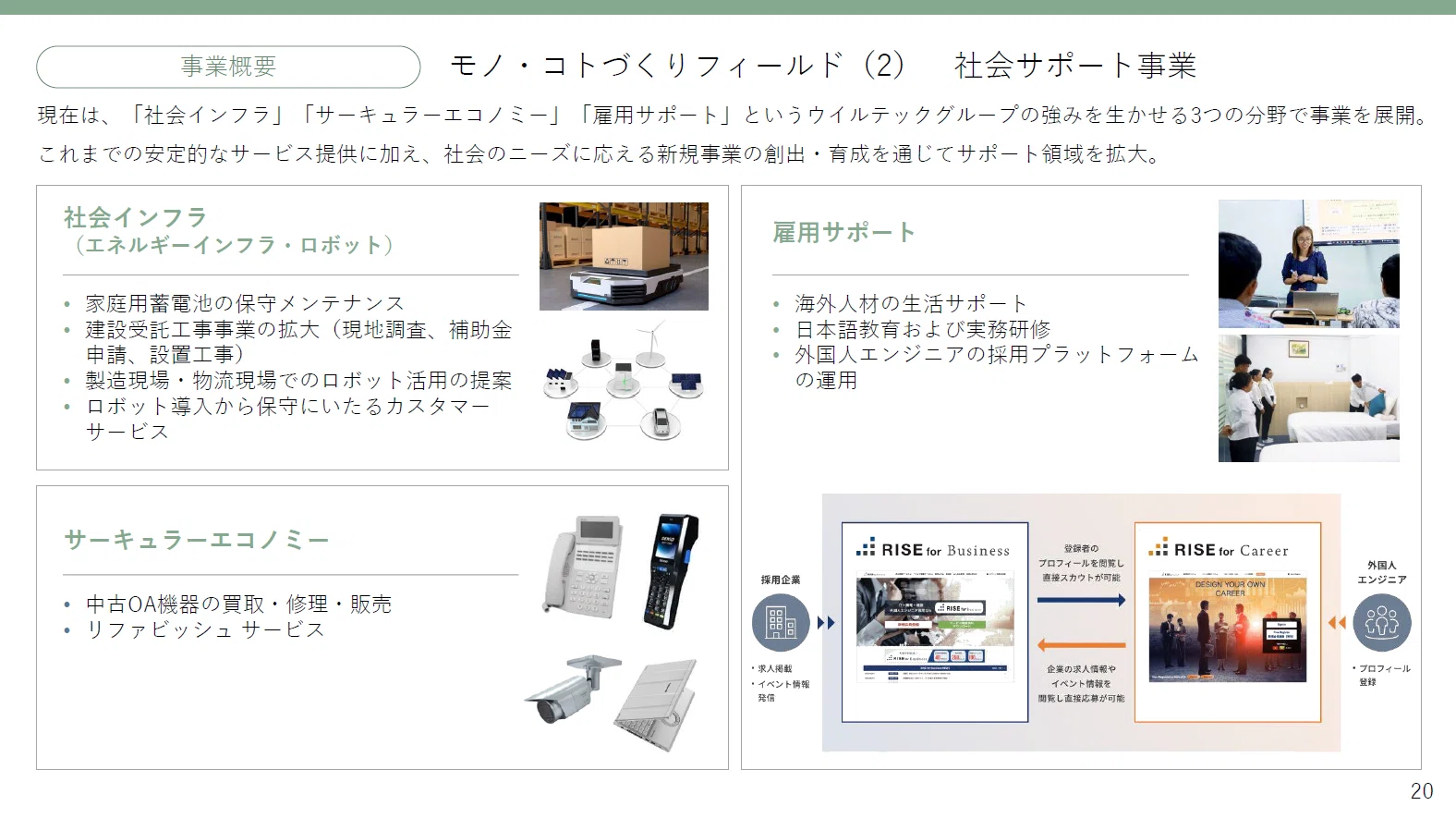The height and width of the screenshot is (818, 1456).
Task: Select the RISE for Career logo
Action: click(x=1219, y=549)
